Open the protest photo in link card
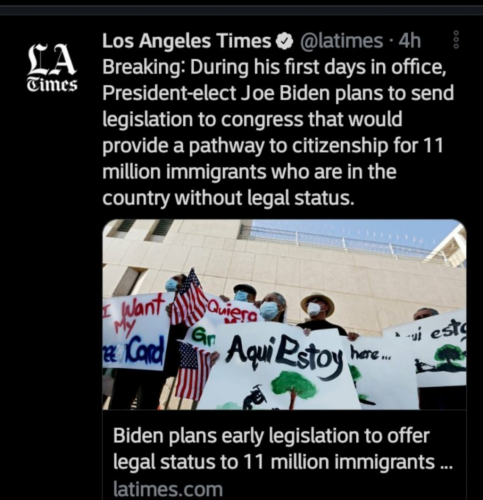 [284, 314]
